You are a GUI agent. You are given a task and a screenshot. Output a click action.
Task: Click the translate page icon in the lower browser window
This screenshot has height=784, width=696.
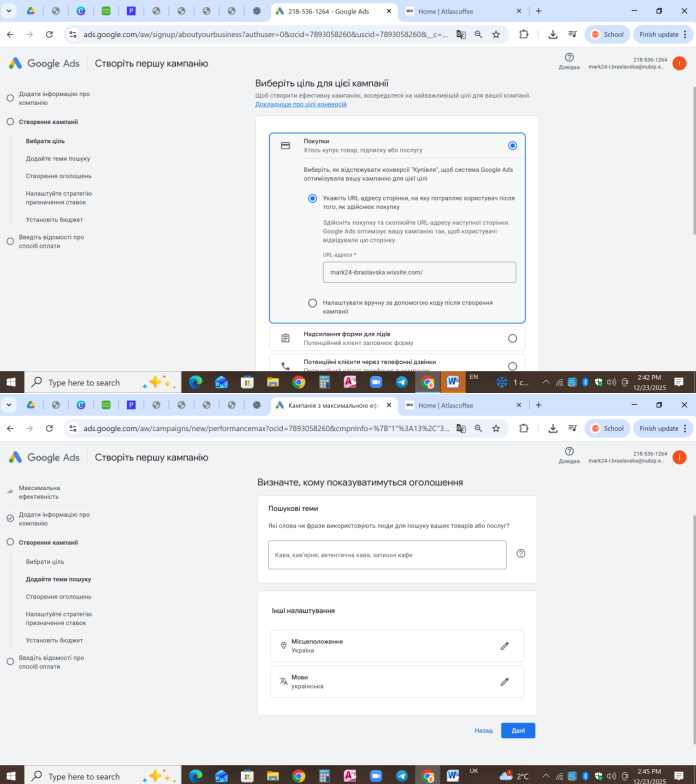pyautogui.click(x=460, y=428)
